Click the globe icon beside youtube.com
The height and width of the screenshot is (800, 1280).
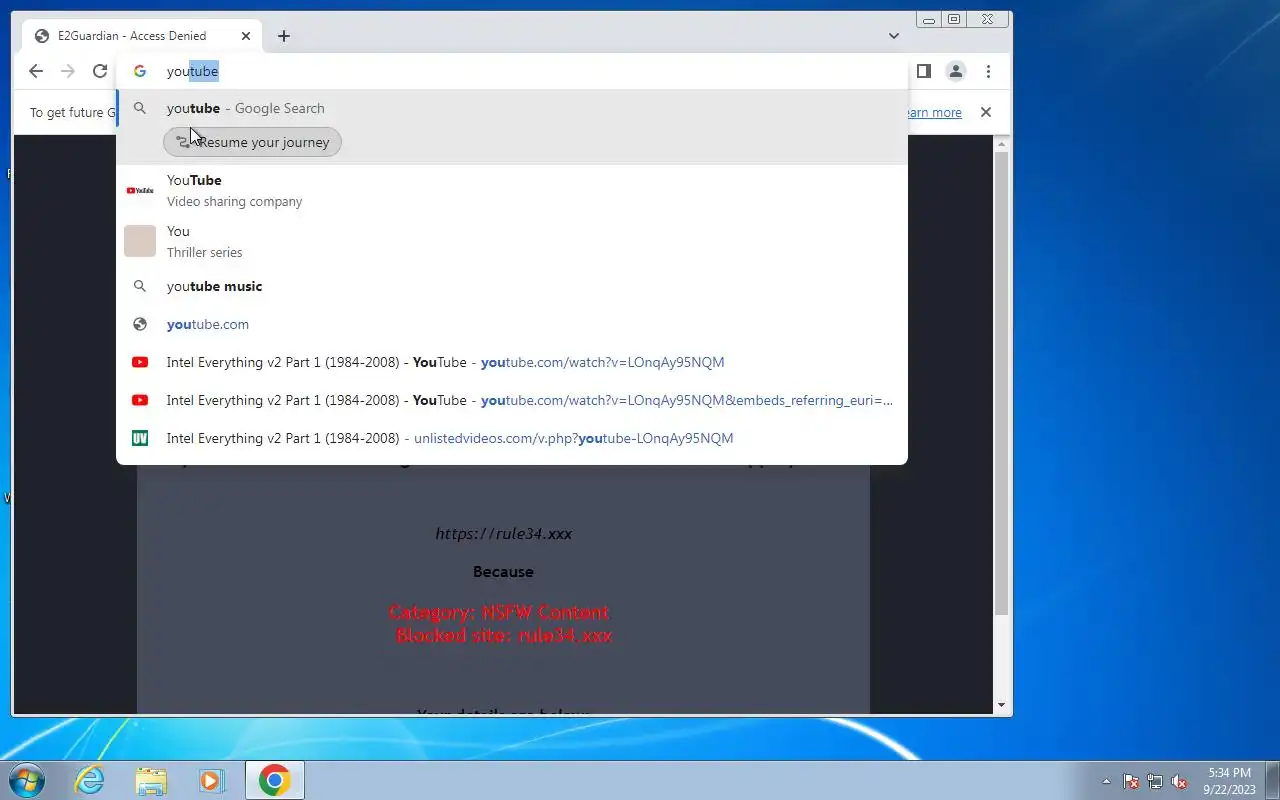(140, 324)
